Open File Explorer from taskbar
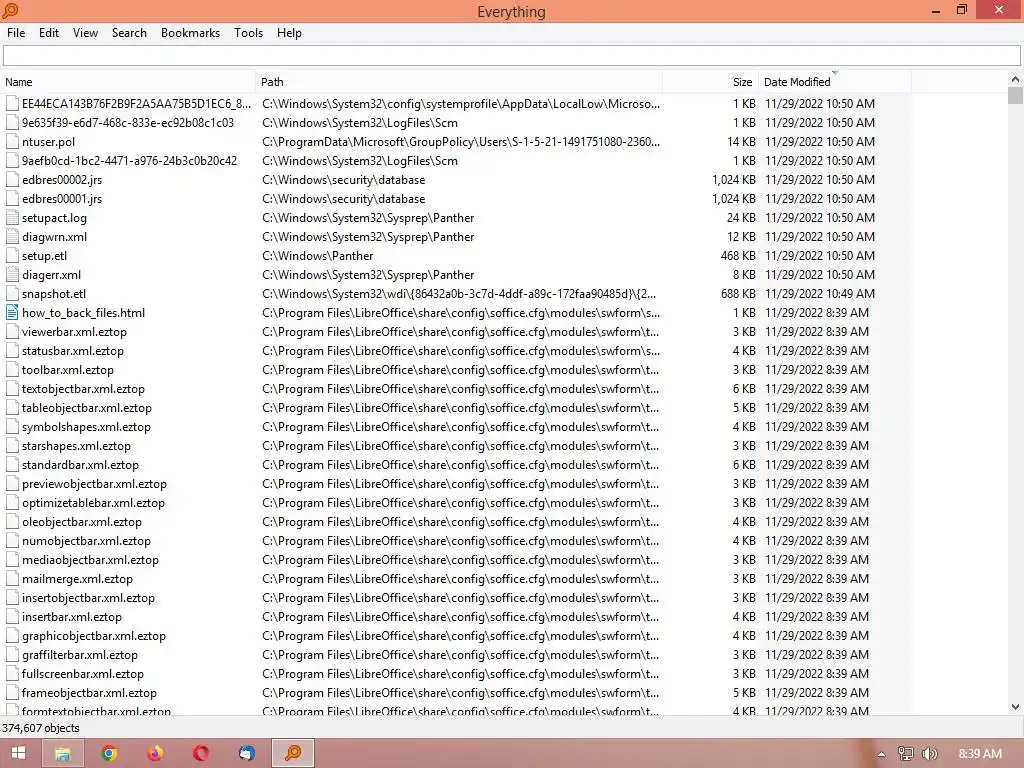 (x=63, y=753)
